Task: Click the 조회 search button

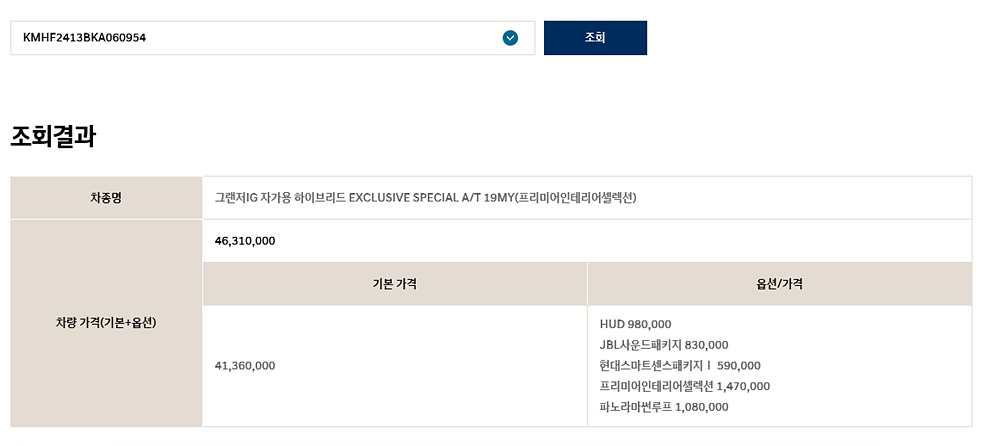Action: coord(595,38)
